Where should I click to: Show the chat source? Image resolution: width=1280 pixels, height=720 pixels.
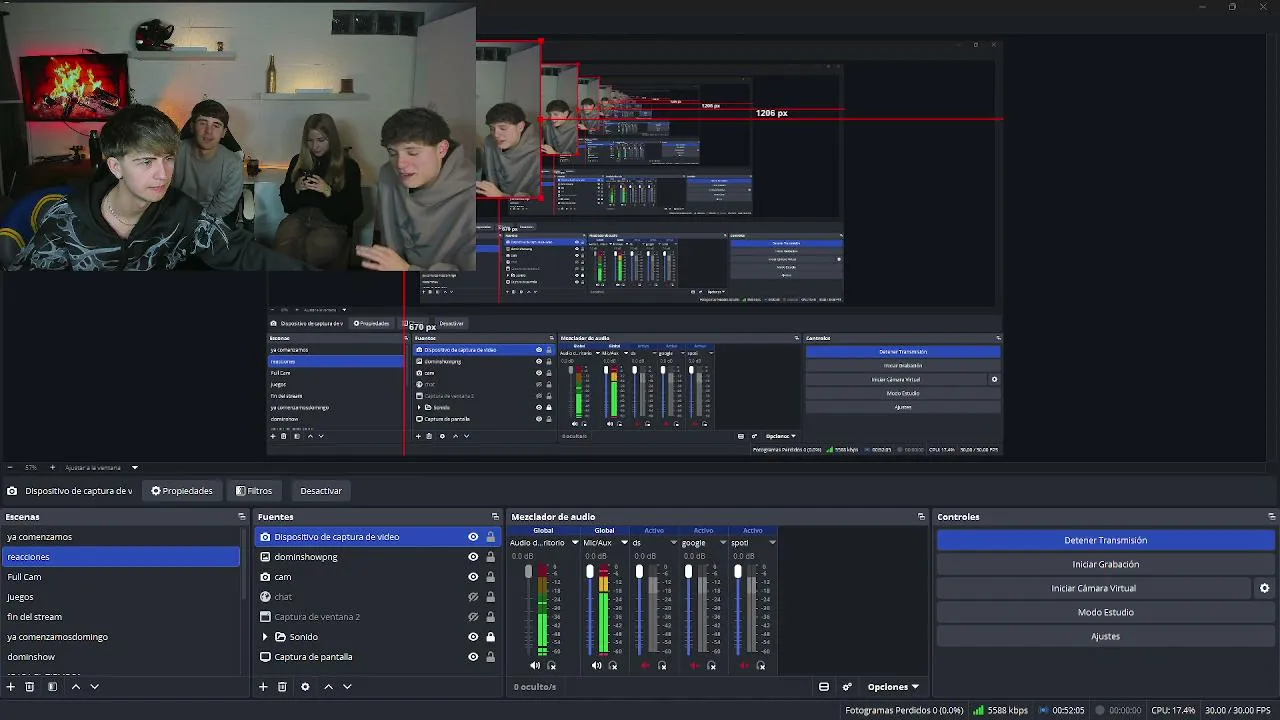point(473,597)
